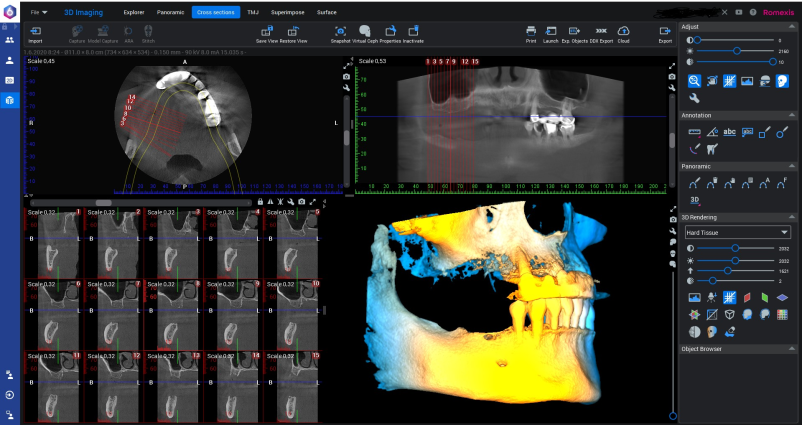
Task: Open the File menu
Action: (x=38, y=12)
